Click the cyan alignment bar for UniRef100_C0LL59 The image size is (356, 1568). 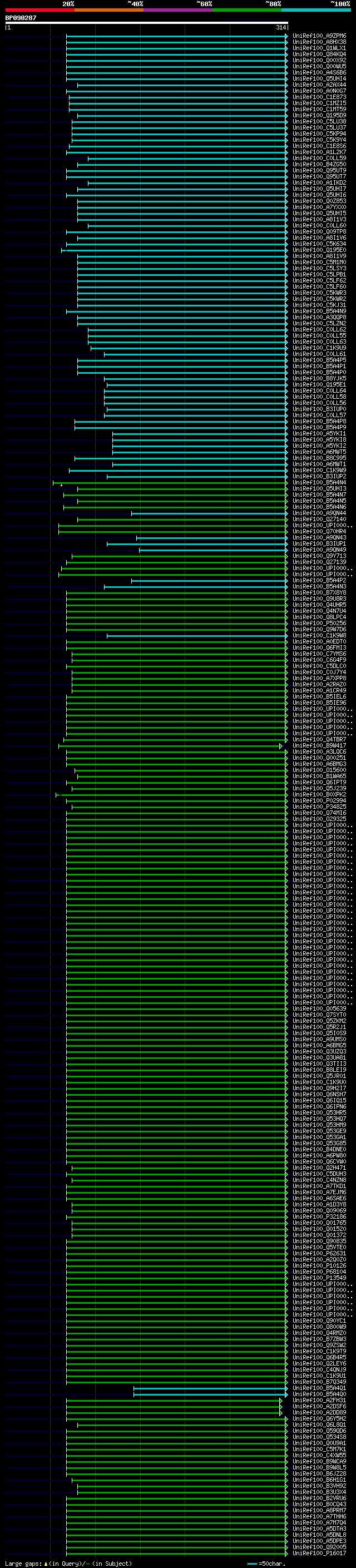[187, 159]
